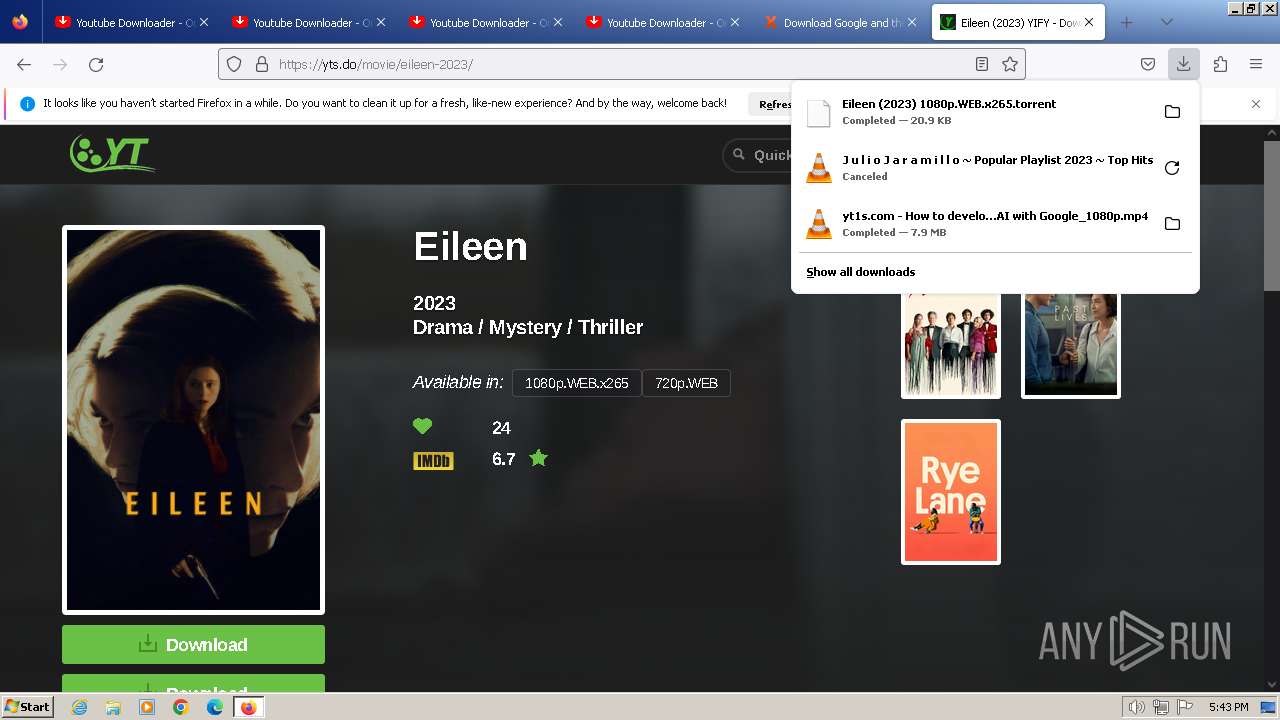List all tabs dropdown arrow
This screenshot has width=1280, height=720.
point(1166,22)
